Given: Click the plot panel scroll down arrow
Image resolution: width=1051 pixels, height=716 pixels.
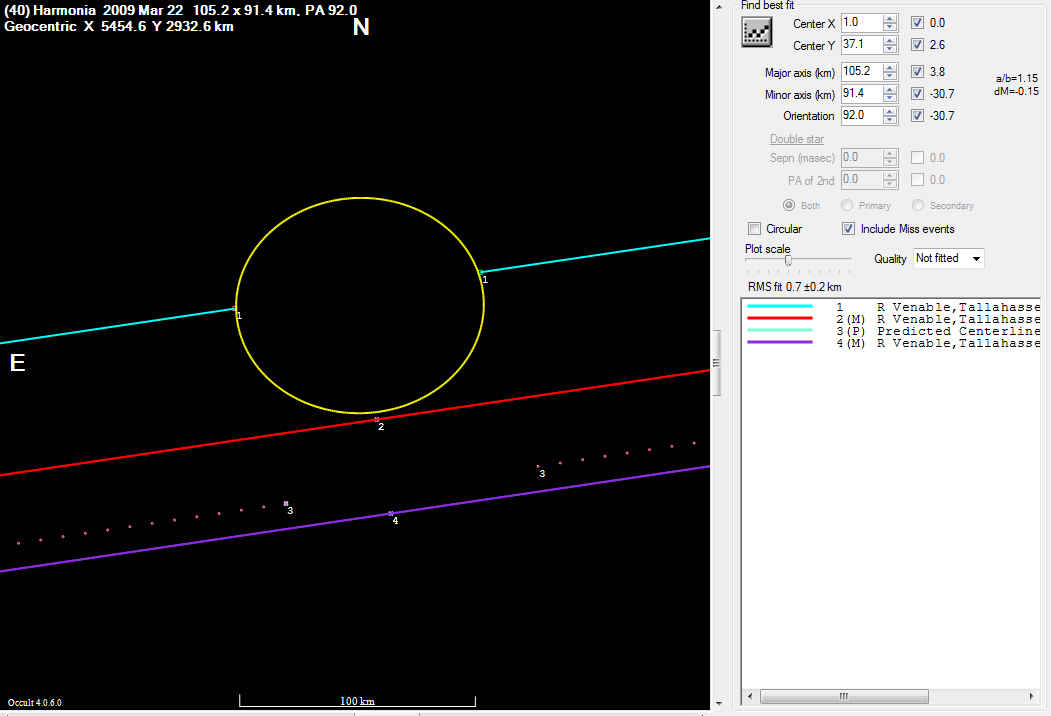Looking at the screenshot, I should (x=719, y=703).
